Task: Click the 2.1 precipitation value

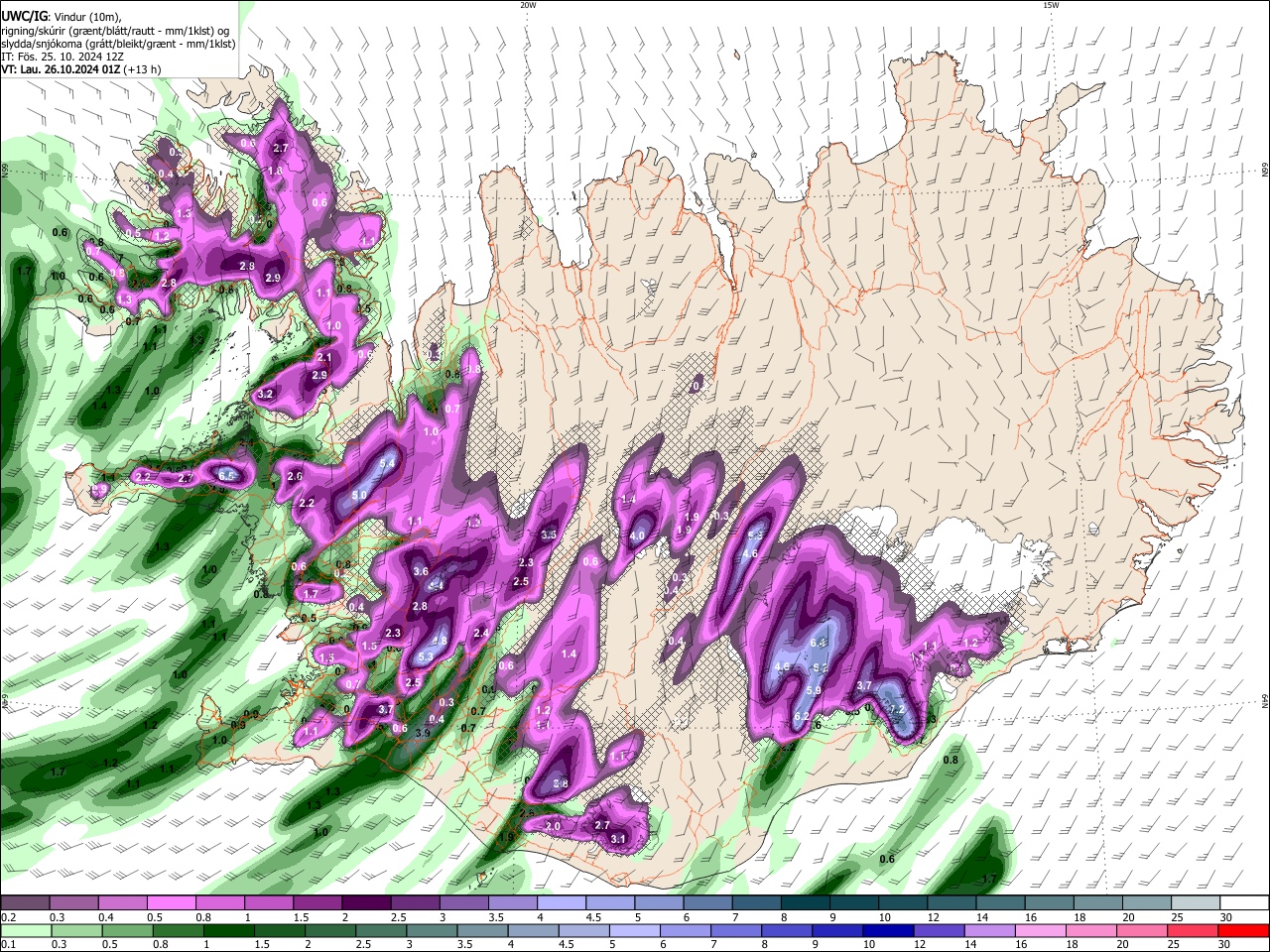Action: 324,357
